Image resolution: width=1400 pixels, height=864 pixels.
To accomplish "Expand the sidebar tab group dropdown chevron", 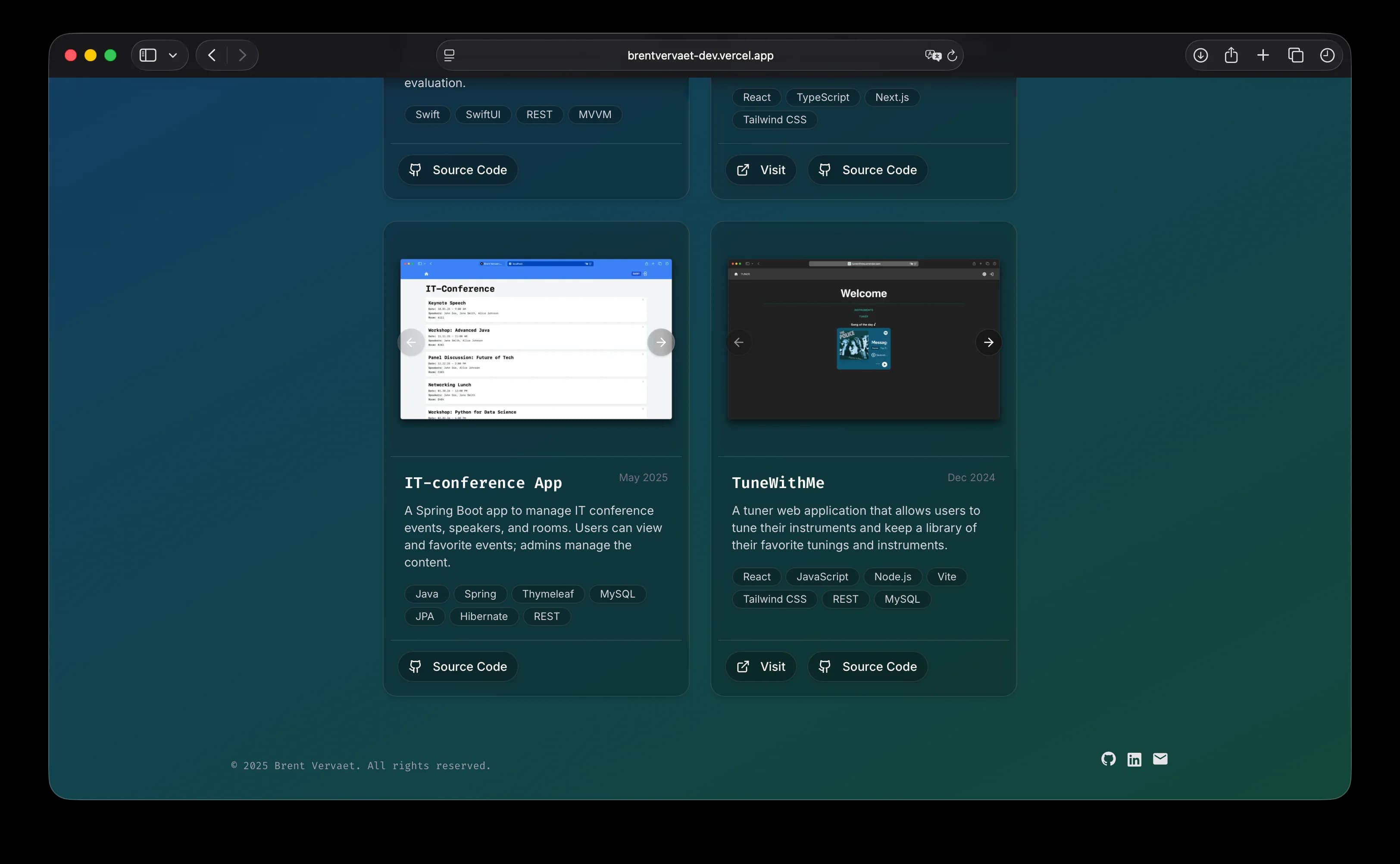I will (173, 56).
